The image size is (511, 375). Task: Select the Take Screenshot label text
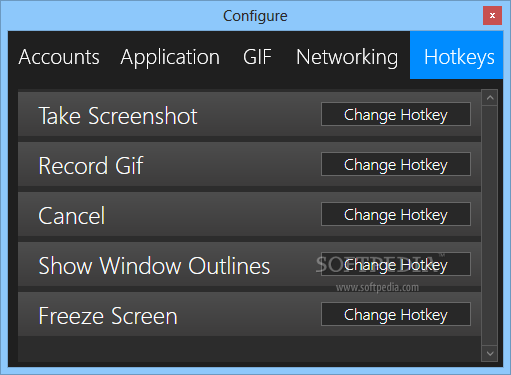[118, 116]
